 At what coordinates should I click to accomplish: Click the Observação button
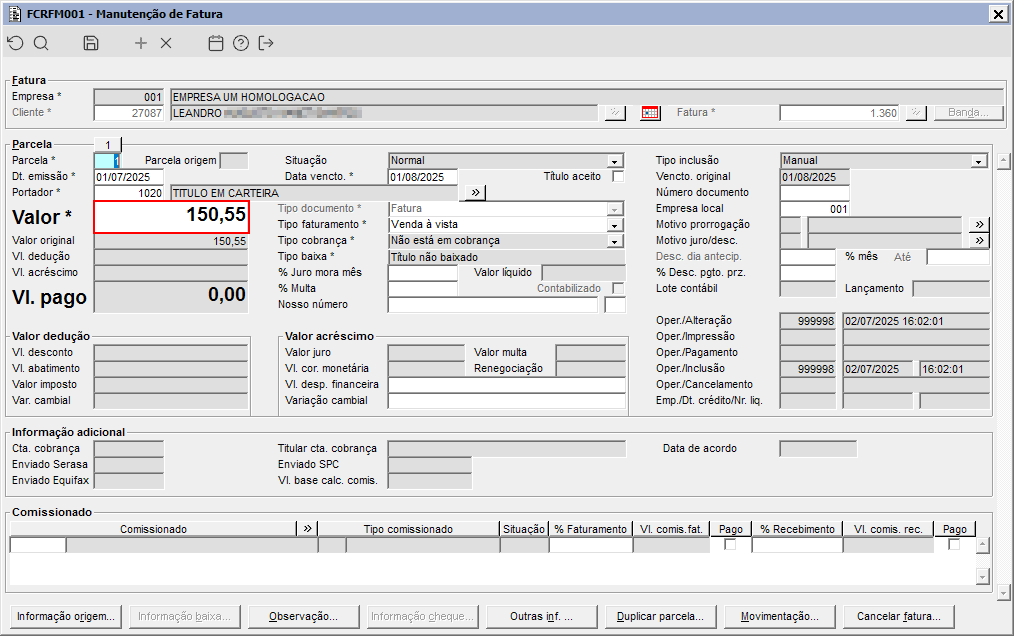pos(303,617)
